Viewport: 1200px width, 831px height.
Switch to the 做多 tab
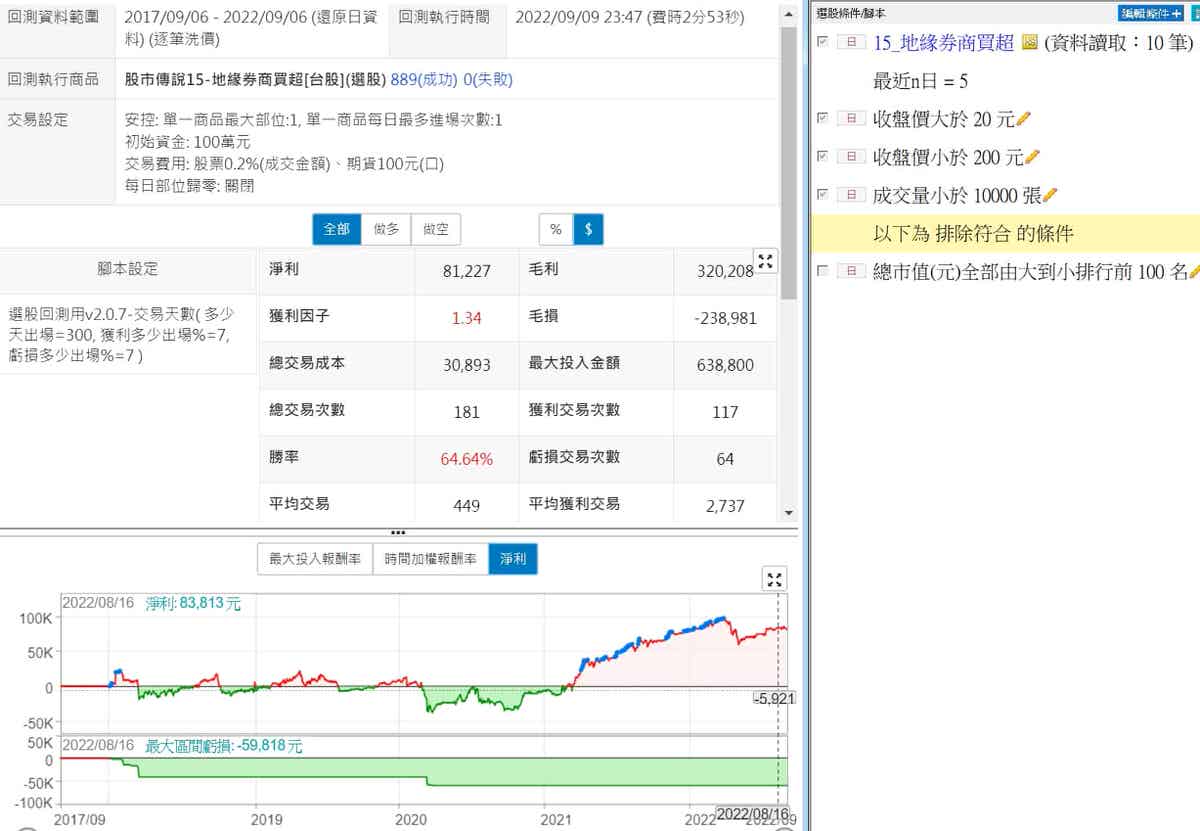coord(386,229)
